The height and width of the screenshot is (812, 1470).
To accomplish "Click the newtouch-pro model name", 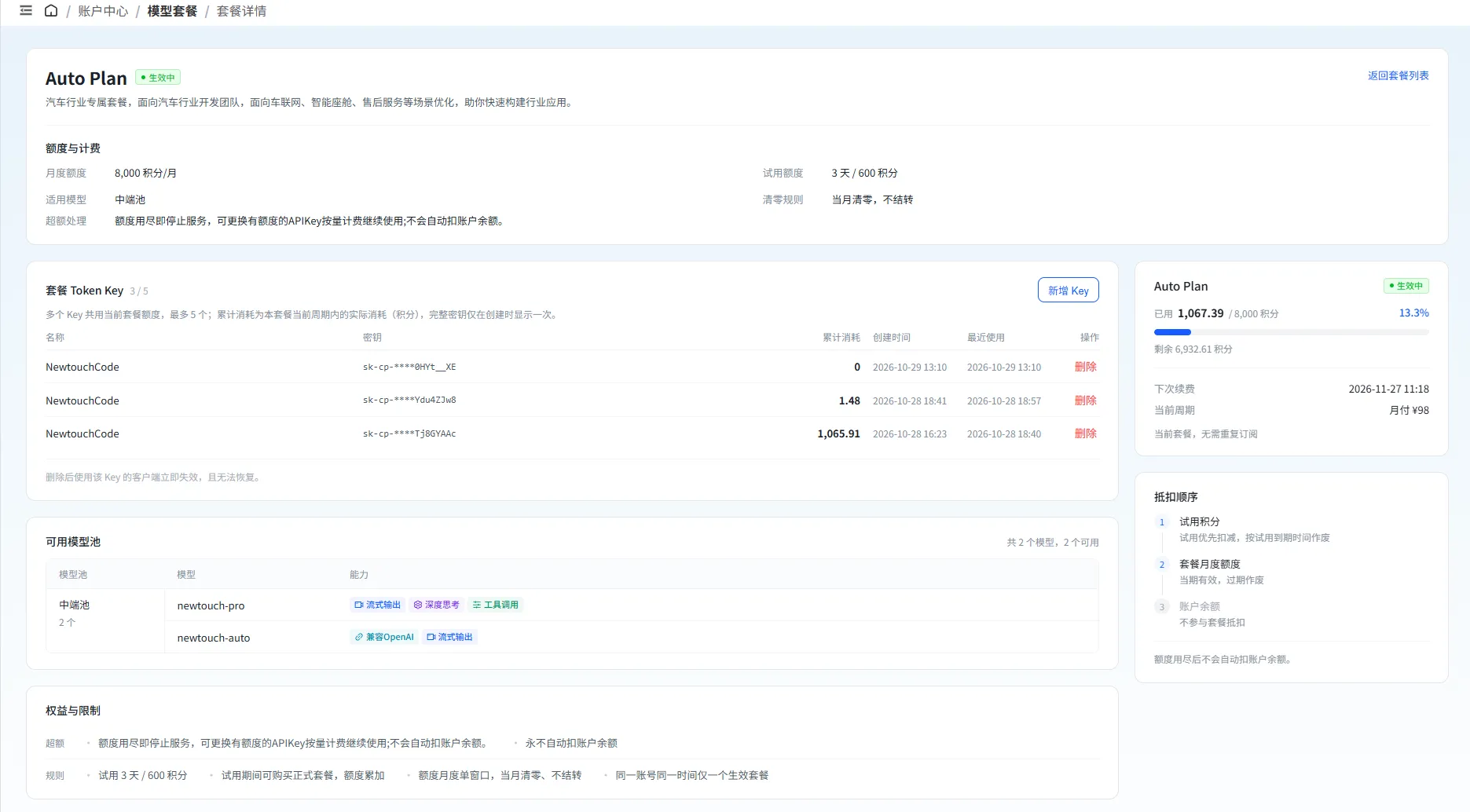I will click(x=211, y=605).
